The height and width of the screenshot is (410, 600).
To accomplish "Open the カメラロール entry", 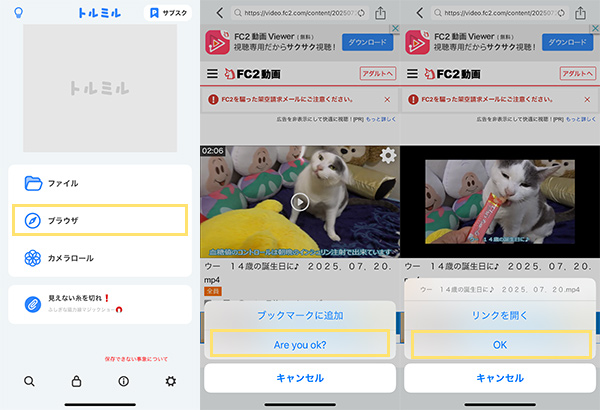I will point(100,258).
